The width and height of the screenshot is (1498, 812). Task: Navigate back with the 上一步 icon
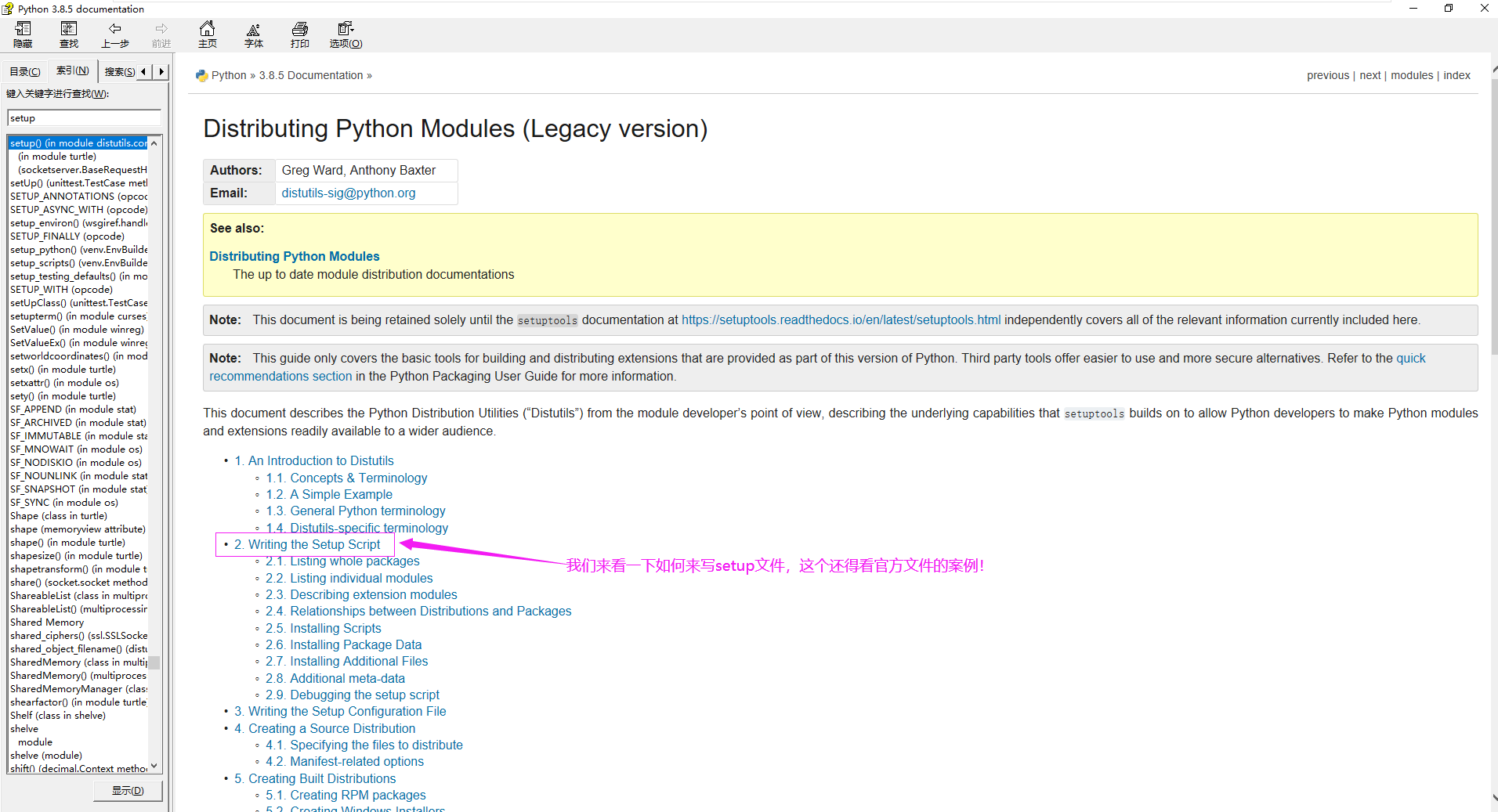[115, 34]
